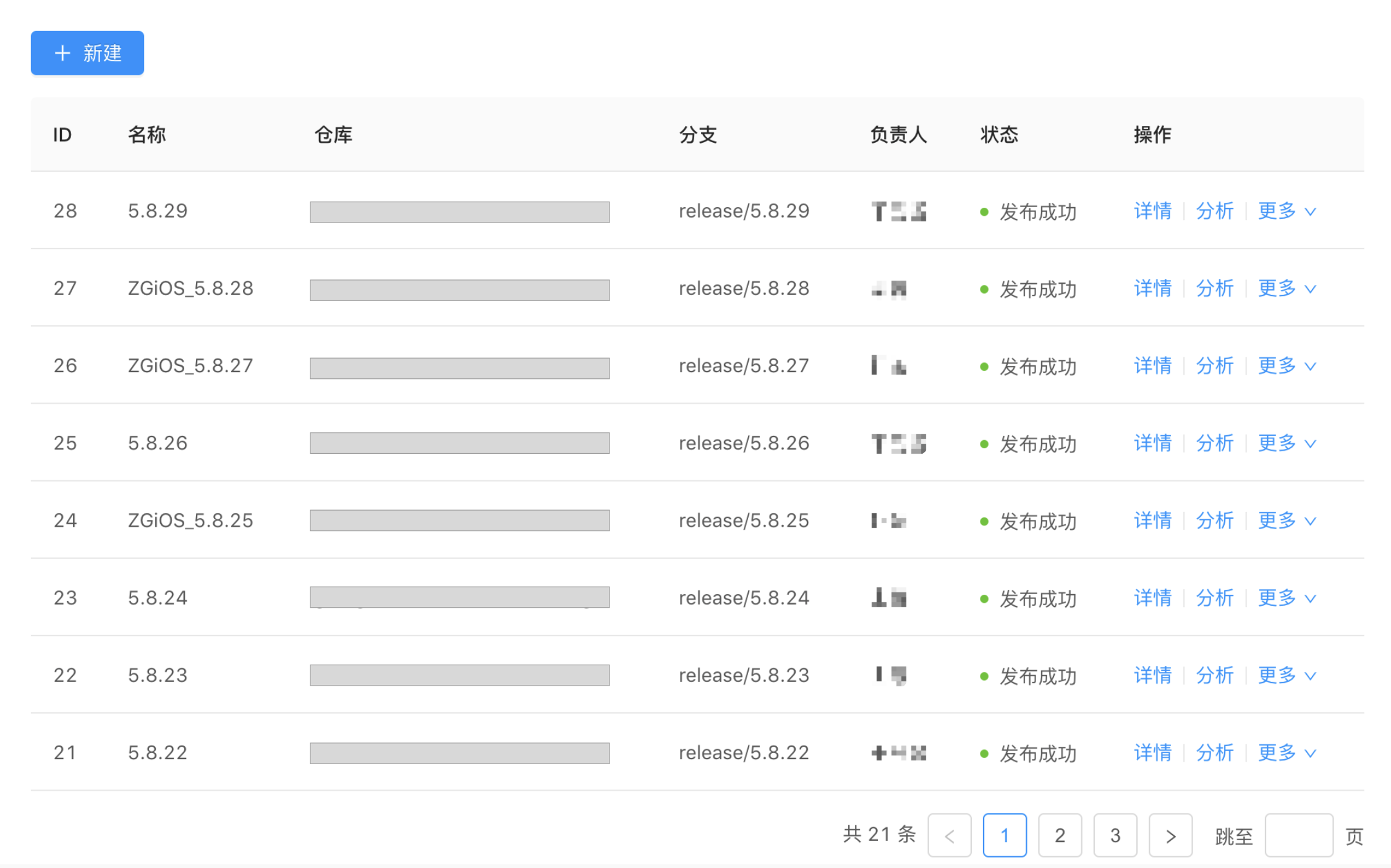This screenshot has width=1391, height=868.
Task: Open 详情 for row ID 25
Action: point(1152,443)
